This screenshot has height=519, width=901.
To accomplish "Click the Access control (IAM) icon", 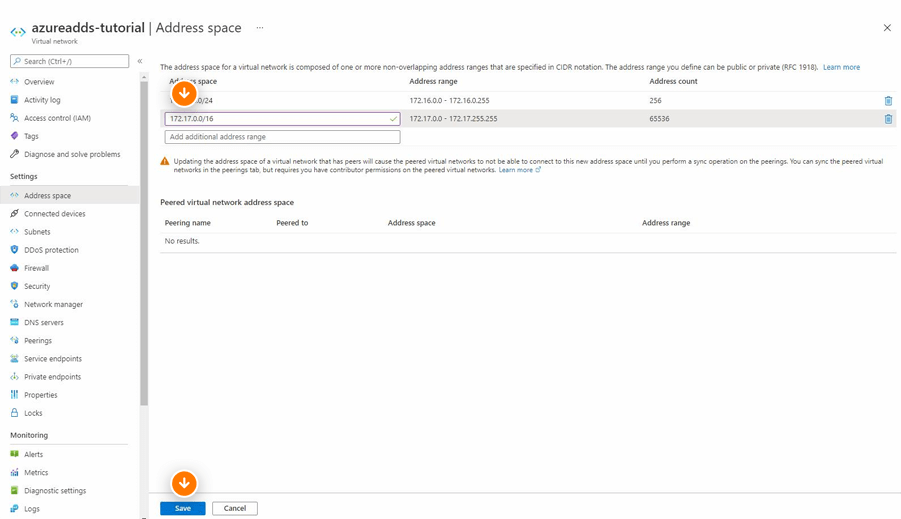I will [14, 118].
